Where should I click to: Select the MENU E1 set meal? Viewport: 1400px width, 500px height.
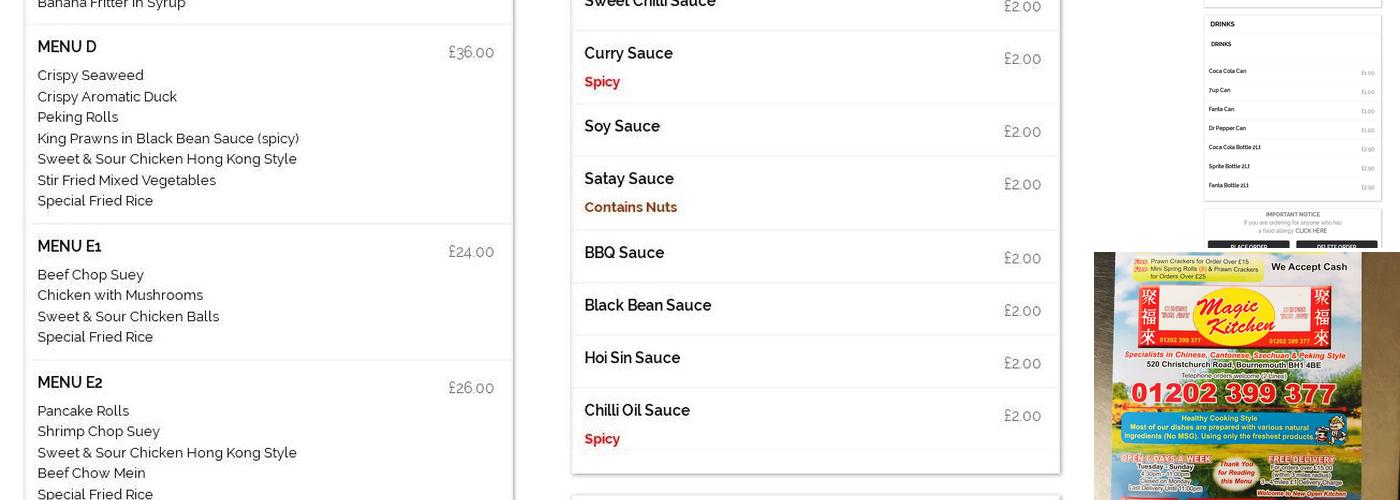(x=69, y=246)
